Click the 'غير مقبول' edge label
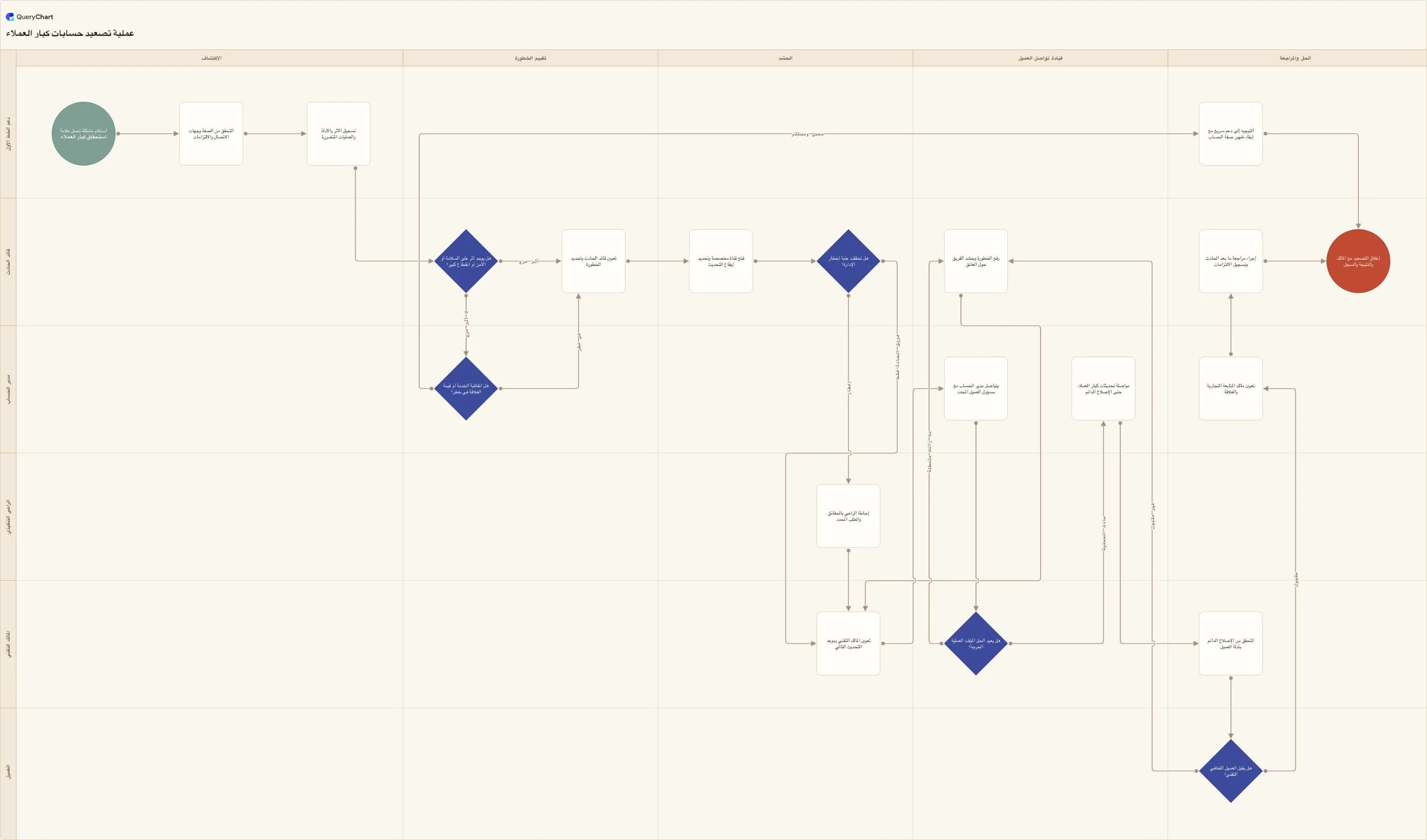This screenshot has height=840, width=1427. tap(1153, 516)
